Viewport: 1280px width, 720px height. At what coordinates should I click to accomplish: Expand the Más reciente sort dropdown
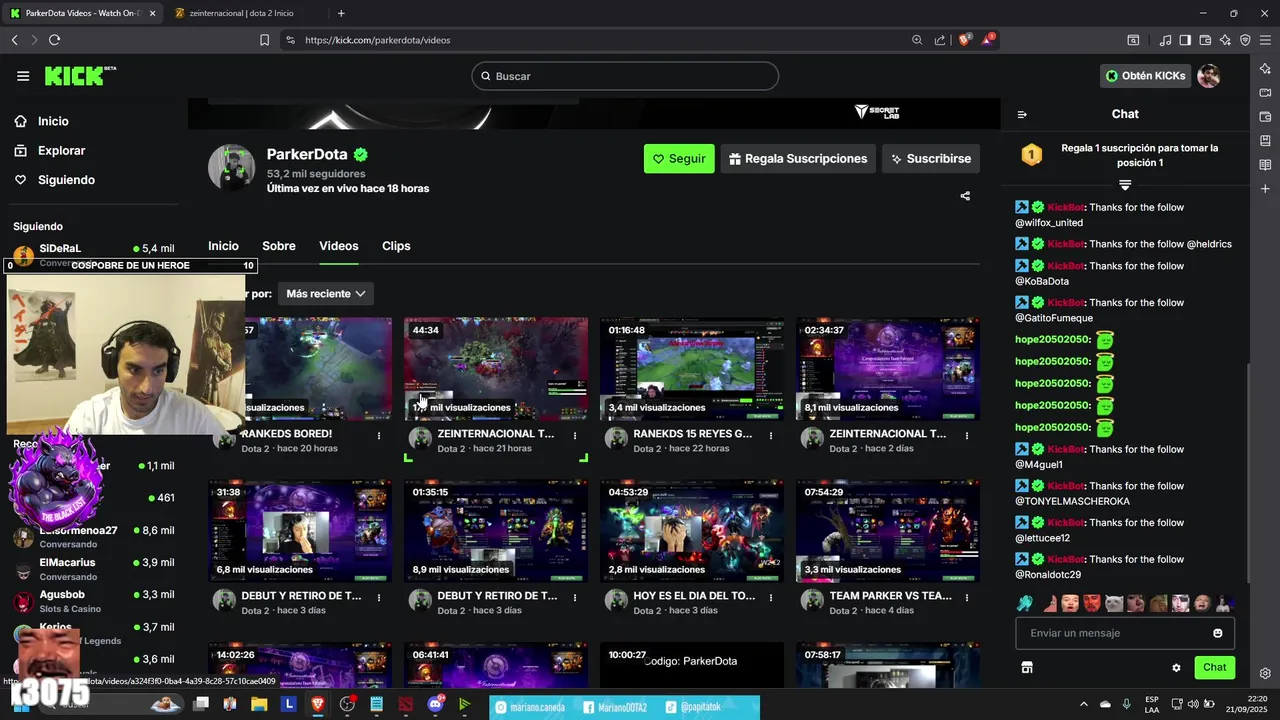325,294
